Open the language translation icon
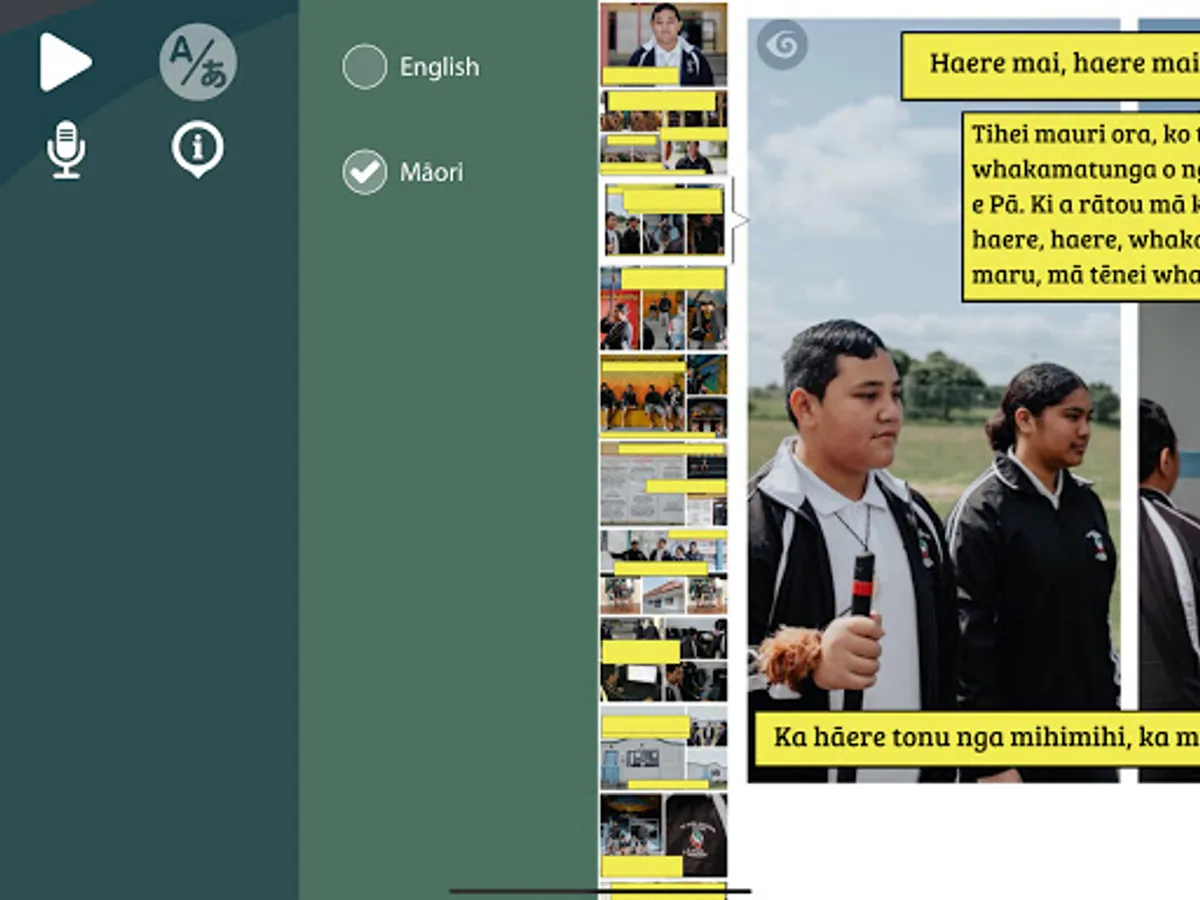The image size is (1200, 900). (x=198, y=62)
